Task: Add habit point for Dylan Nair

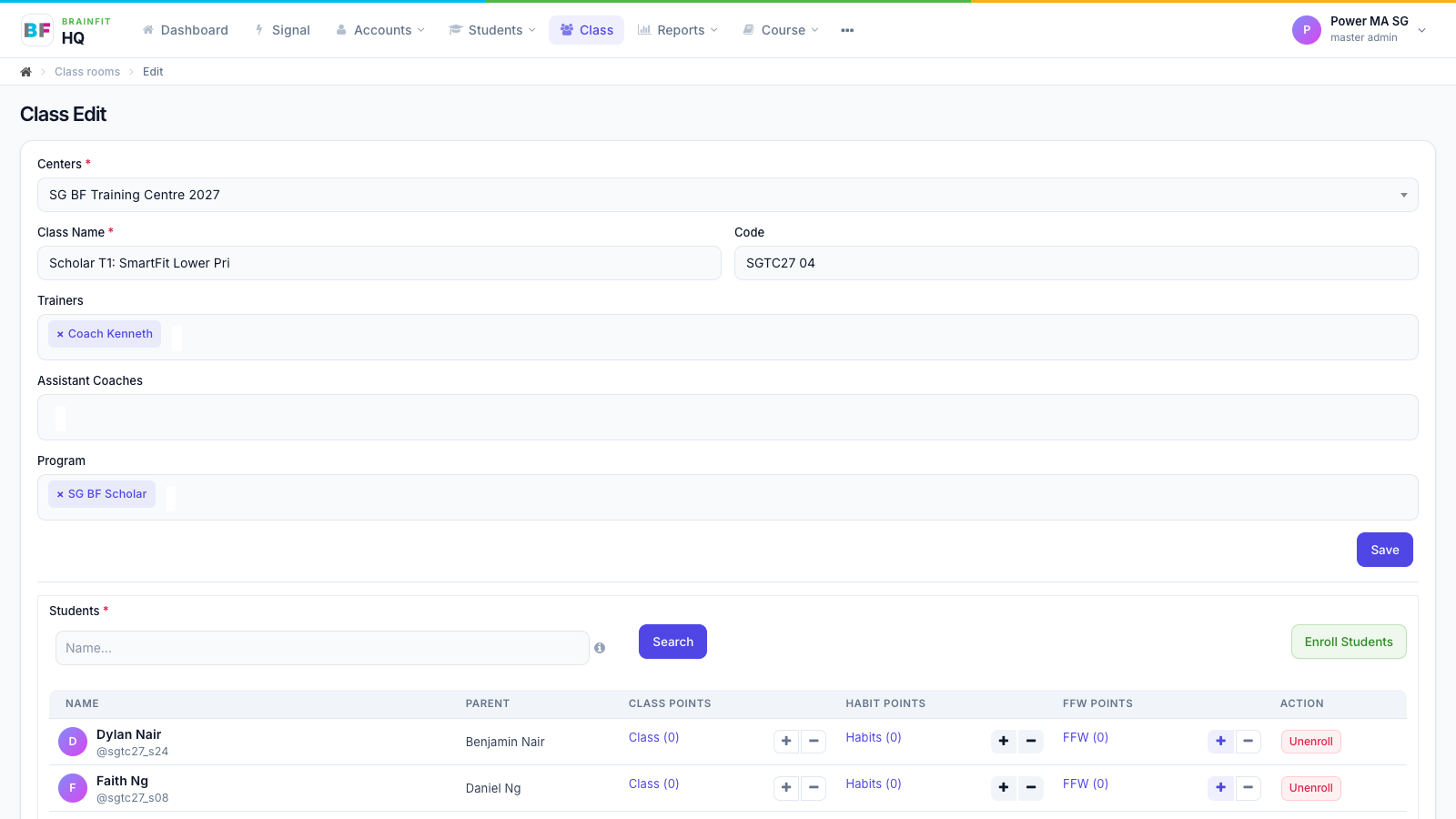Action: [1004, 741]
